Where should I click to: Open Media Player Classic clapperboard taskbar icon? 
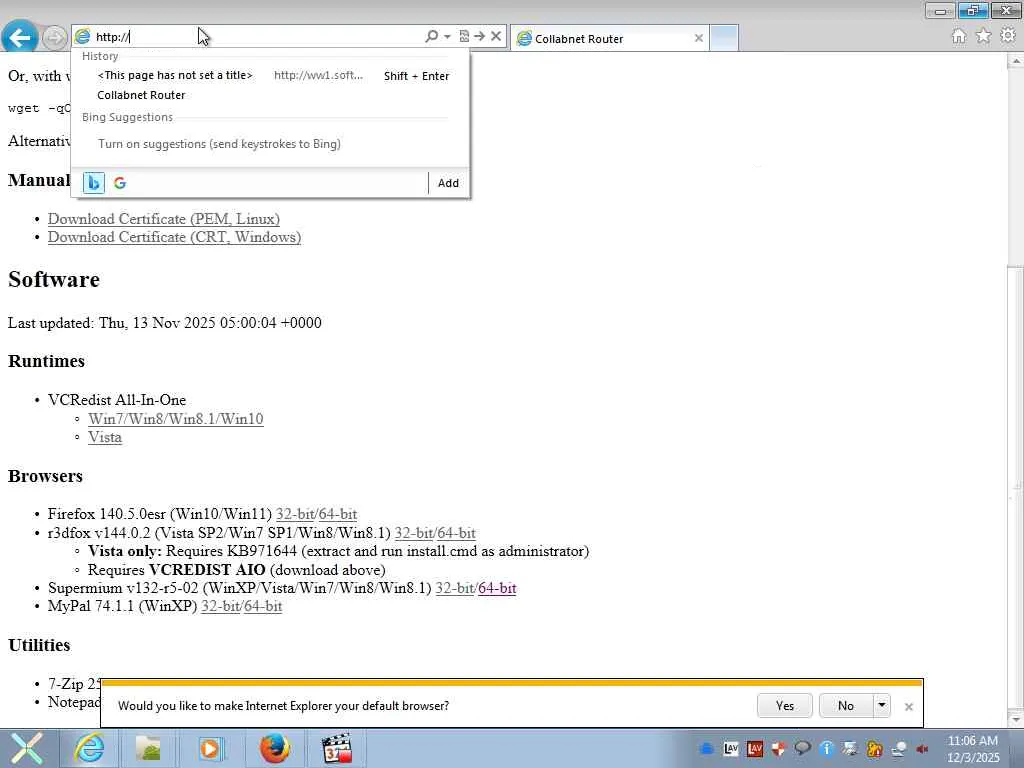point(337,748)
